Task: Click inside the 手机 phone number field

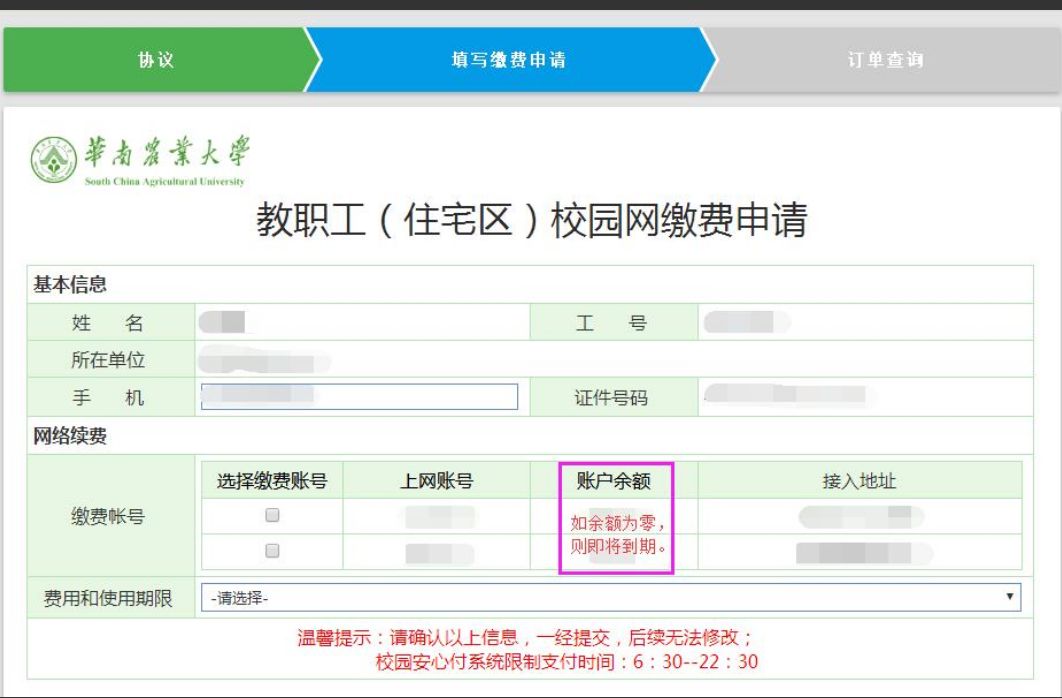Action: 360,397
